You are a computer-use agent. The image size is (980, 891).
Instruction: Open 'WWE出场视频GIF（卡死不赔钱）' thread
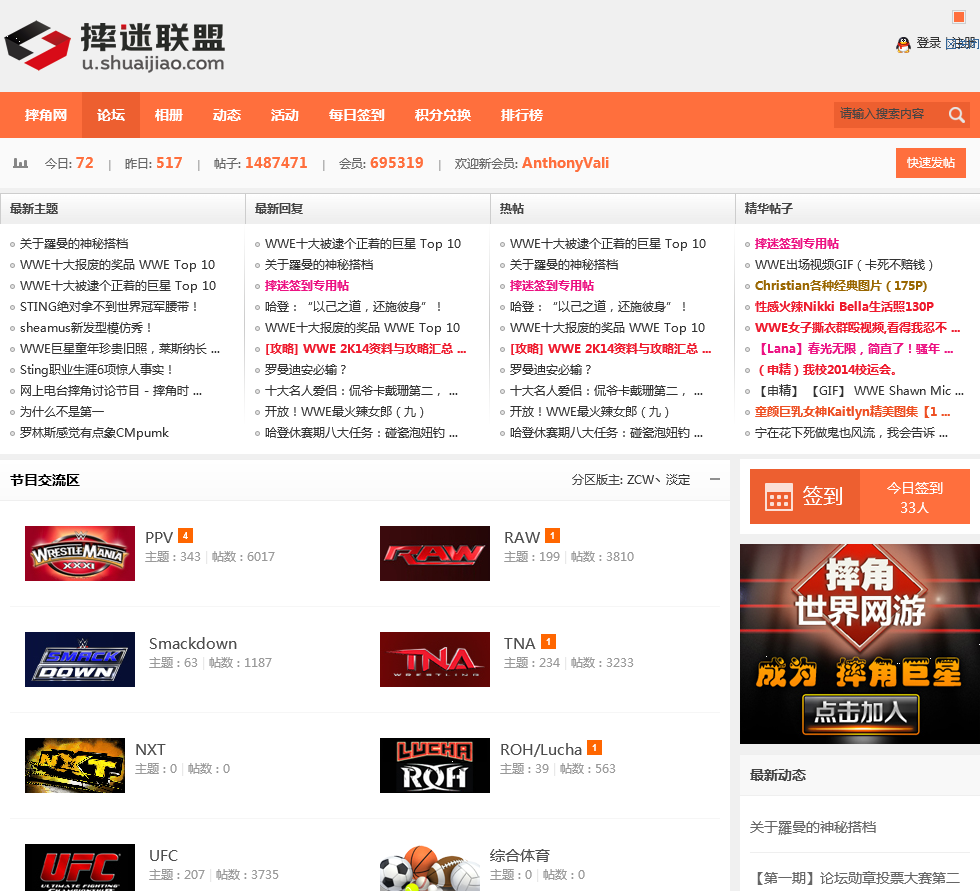point(844,265)
